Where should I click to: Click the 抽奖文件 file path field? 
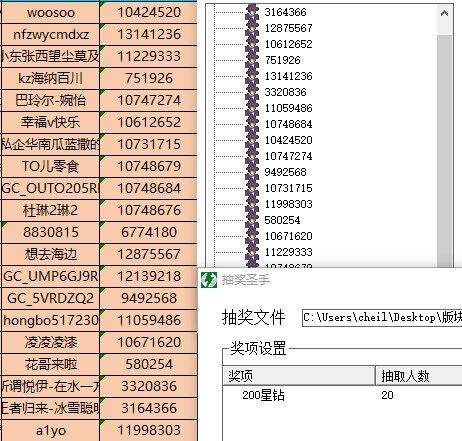pyautogui.click(x=382, y=318)
